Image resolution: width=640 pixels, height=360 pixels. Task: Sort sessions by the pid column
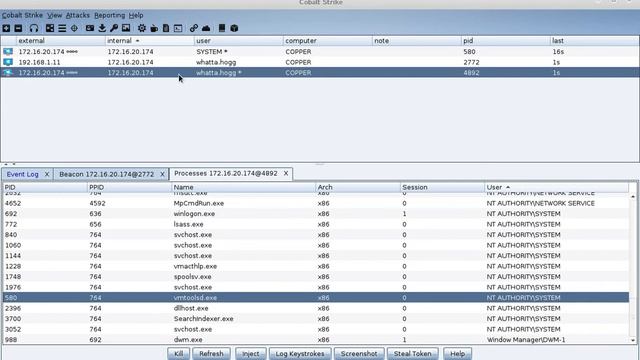click(x=505, y=41)
